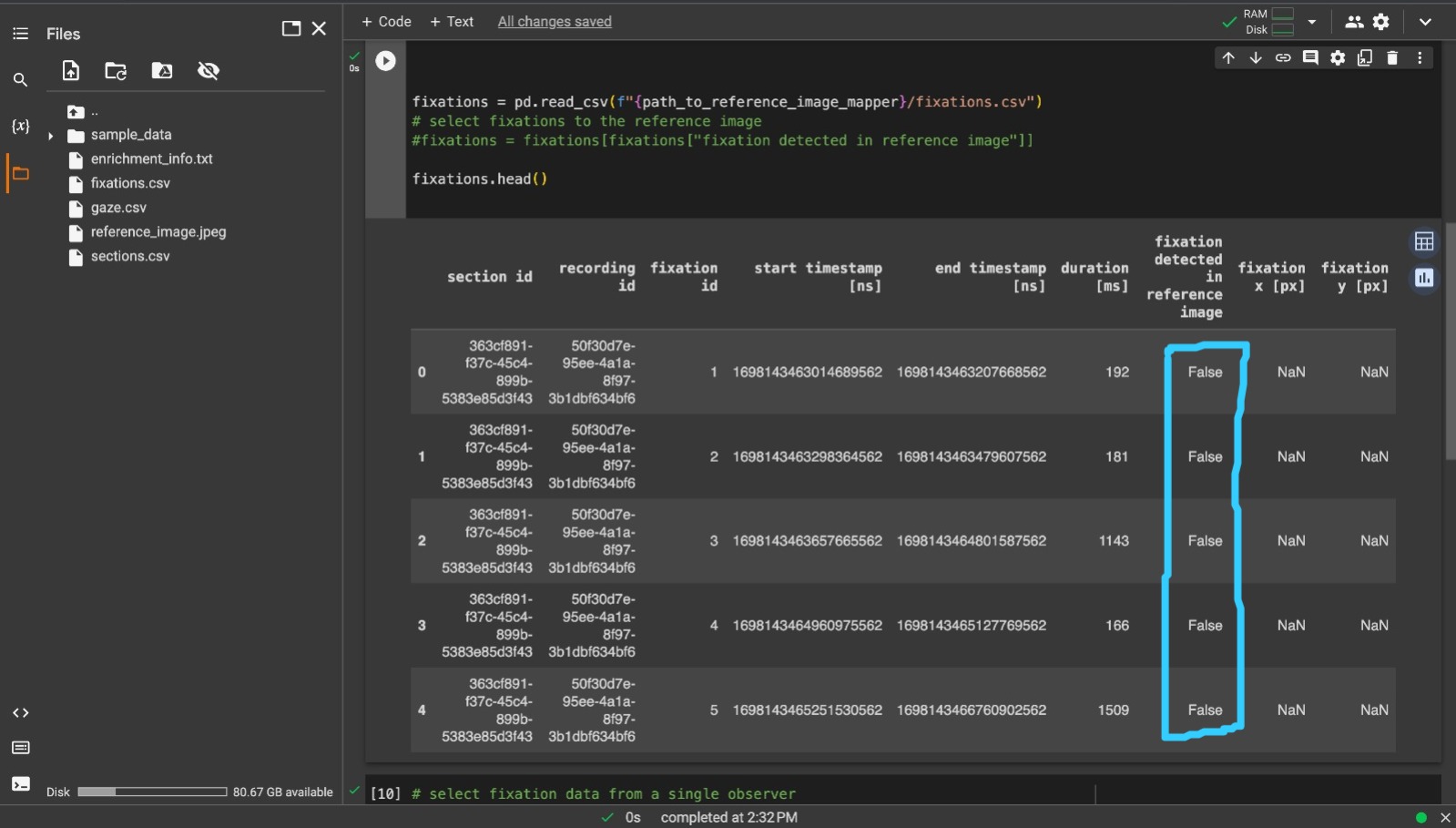Delete the current cell
This screenshot has width=1456, height=828.
click(x=1392, y=58)
